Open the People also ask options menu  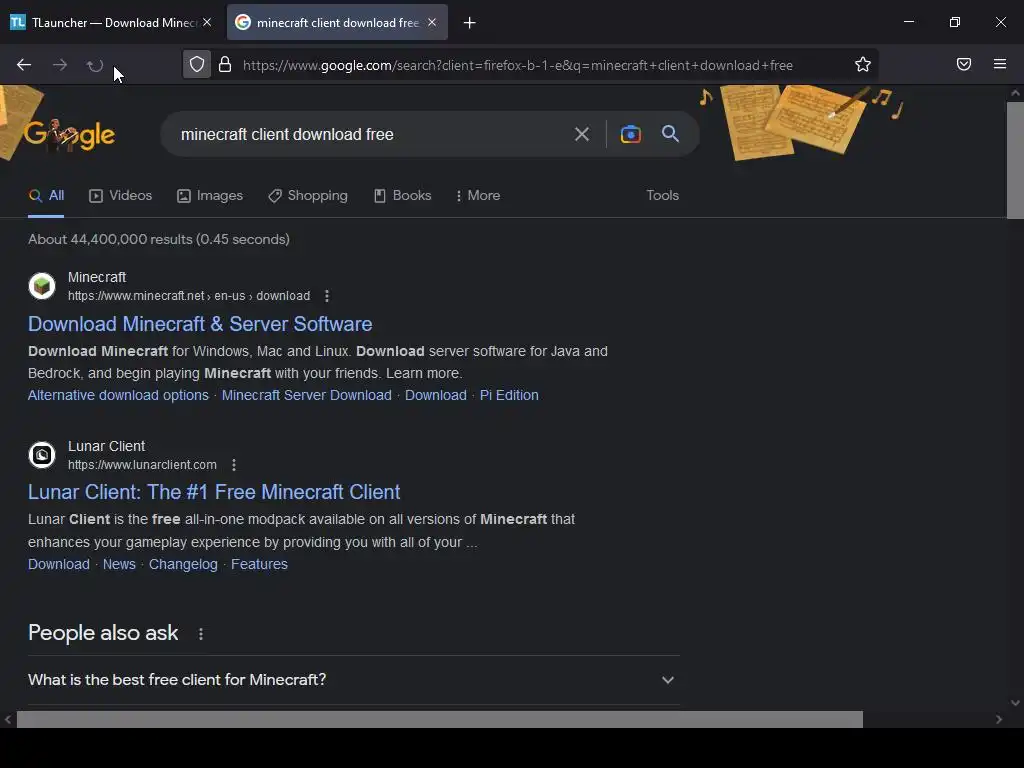pyautogui.click(x=200, y=634)
